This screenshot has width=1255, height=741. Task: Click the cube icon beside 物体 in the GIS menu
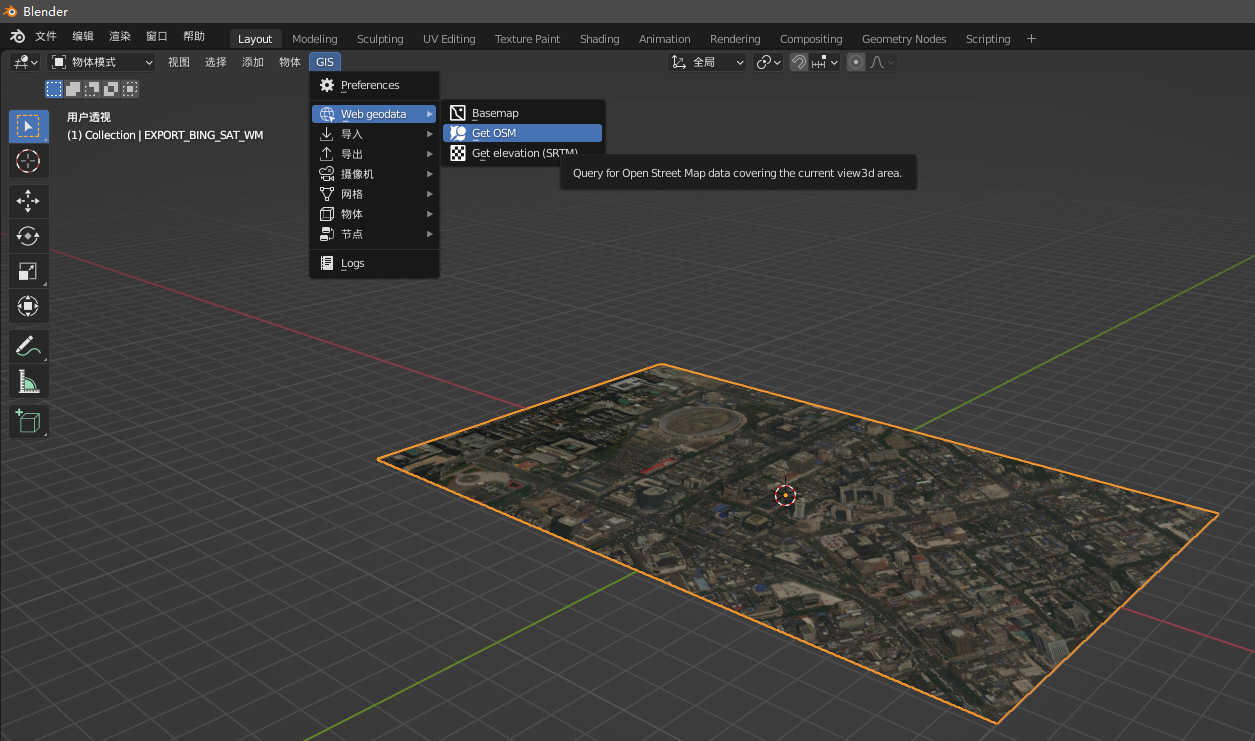327,214
